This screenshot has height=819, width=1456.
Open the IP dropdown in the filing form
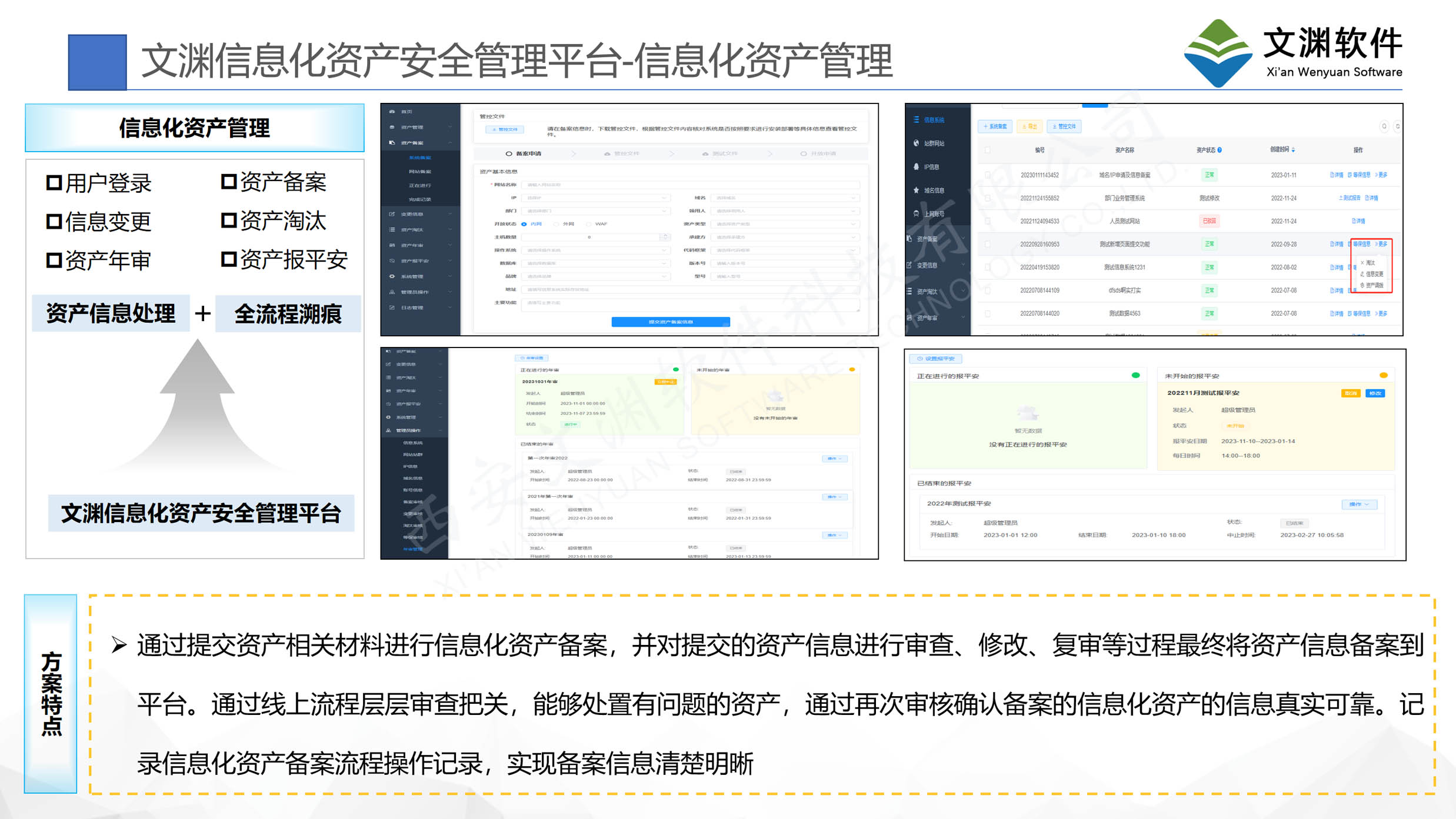coord(596,198)
